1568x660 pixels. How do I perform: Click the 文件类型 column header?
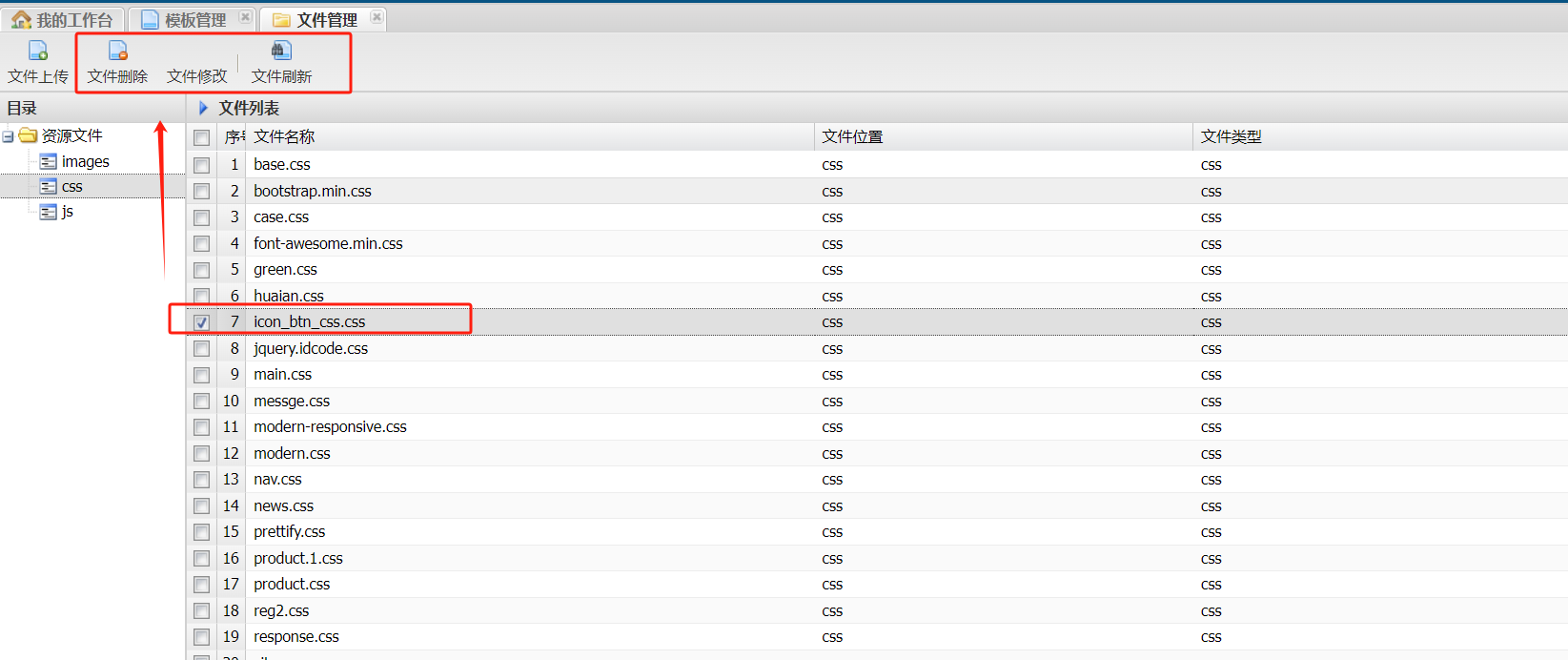tap(1231, 137)
